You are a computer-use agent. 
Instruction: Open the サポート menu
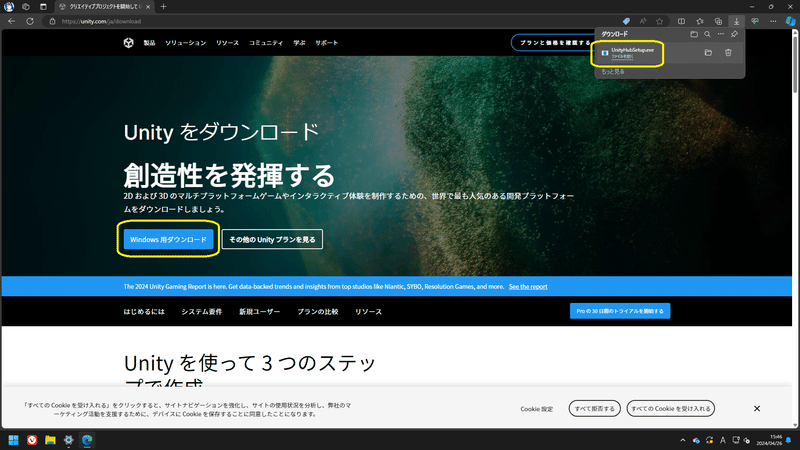click(x=327, y=43)
